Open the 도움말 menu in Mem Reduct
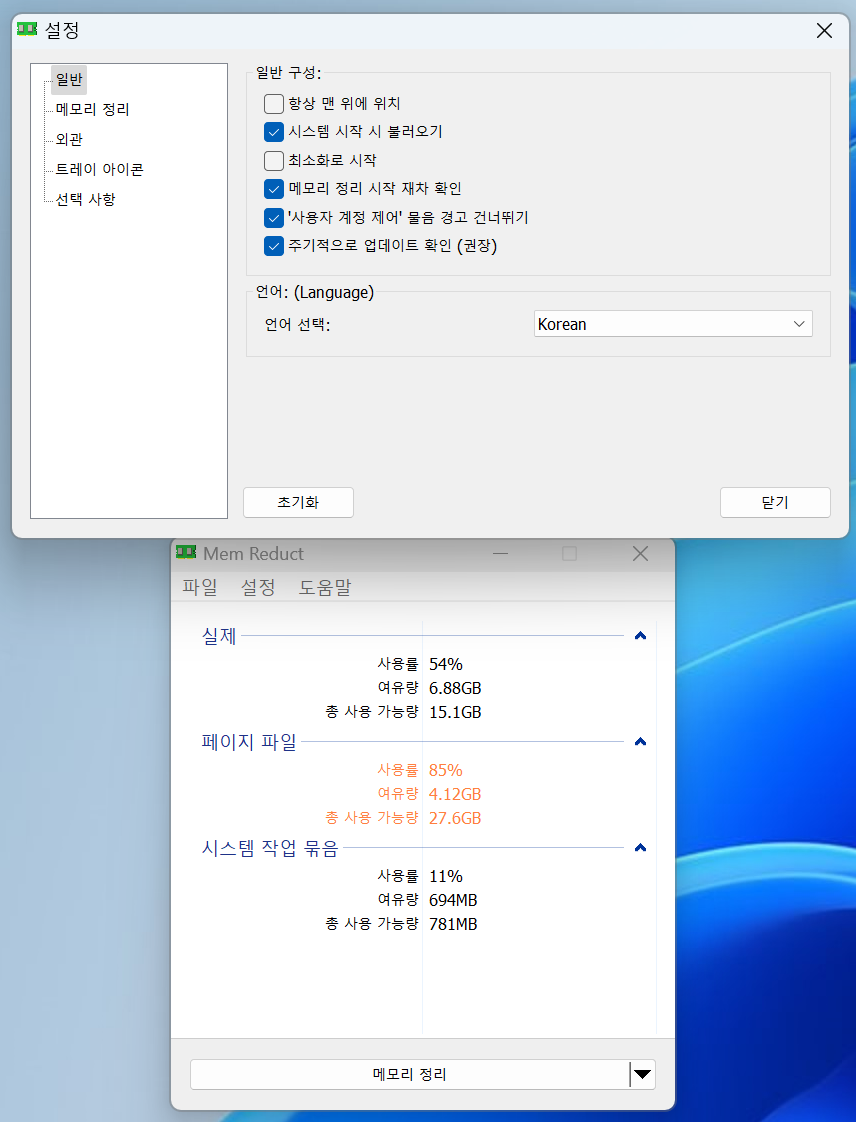 pyautogui.click(x=325, y=587)
